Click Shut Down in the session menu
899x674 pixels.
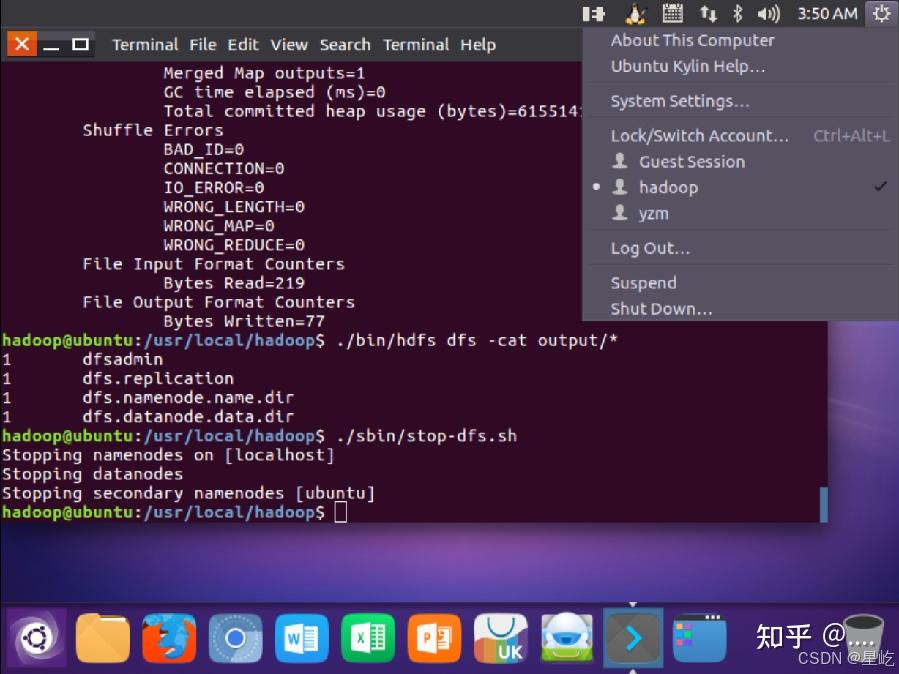[x=661, y=309]
